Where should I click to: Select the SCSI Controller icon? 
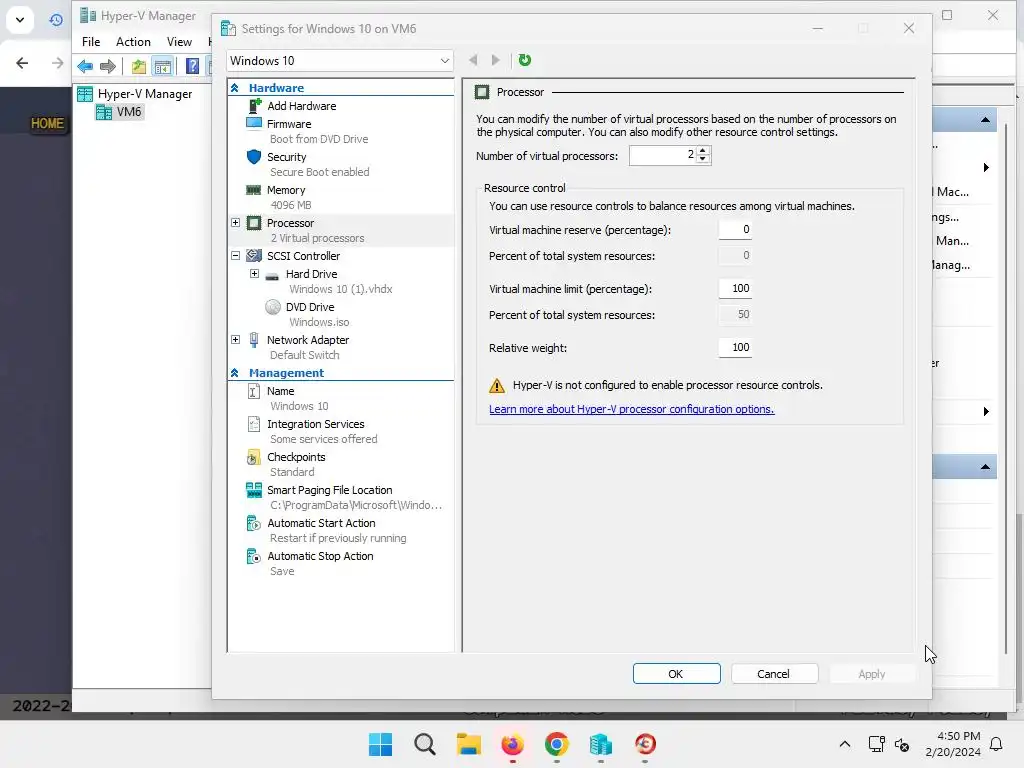[254, 256]
